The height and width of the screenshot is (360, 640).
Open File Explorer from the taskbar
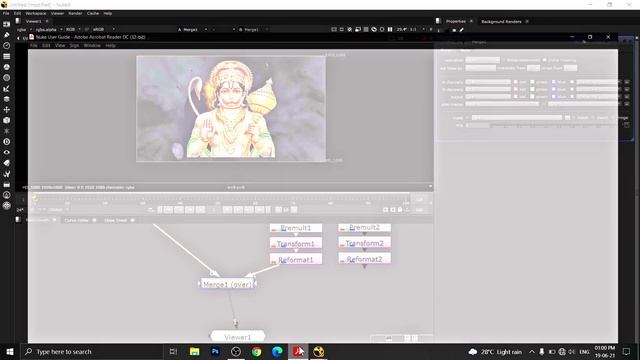[x=194, y=351]
